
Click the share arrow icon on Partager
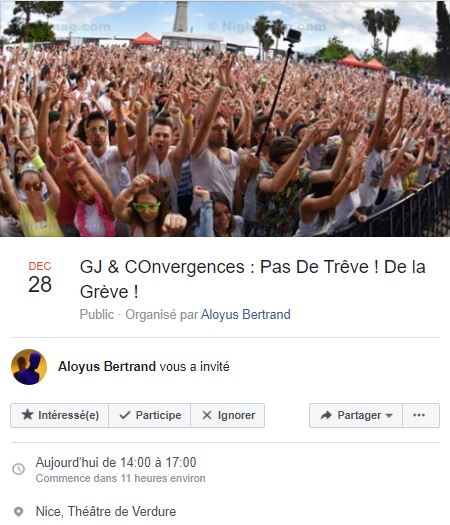pyautogui.click(x=326, y=415)
